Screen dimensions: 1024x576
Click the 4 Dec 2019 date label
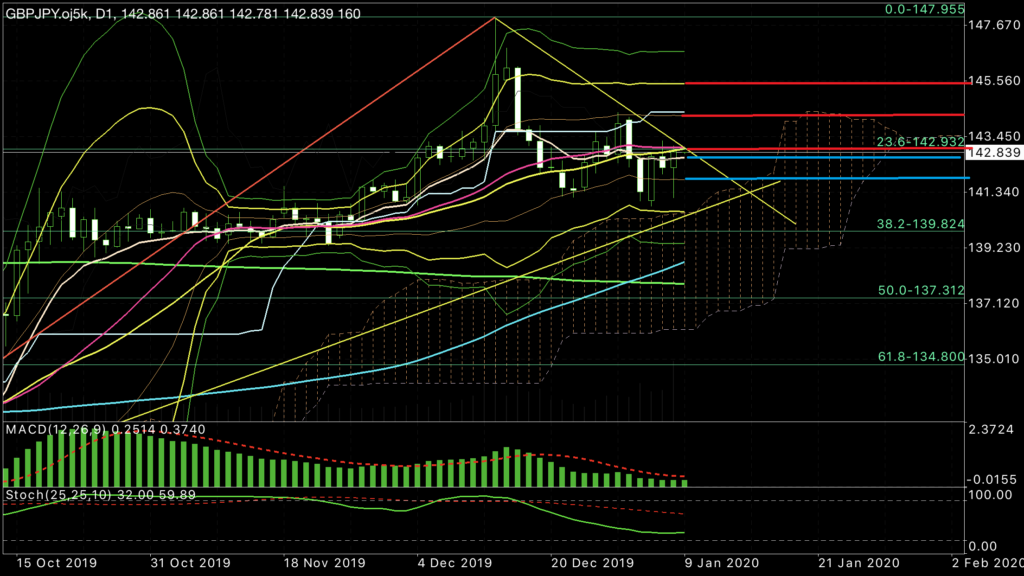(455, 563)
